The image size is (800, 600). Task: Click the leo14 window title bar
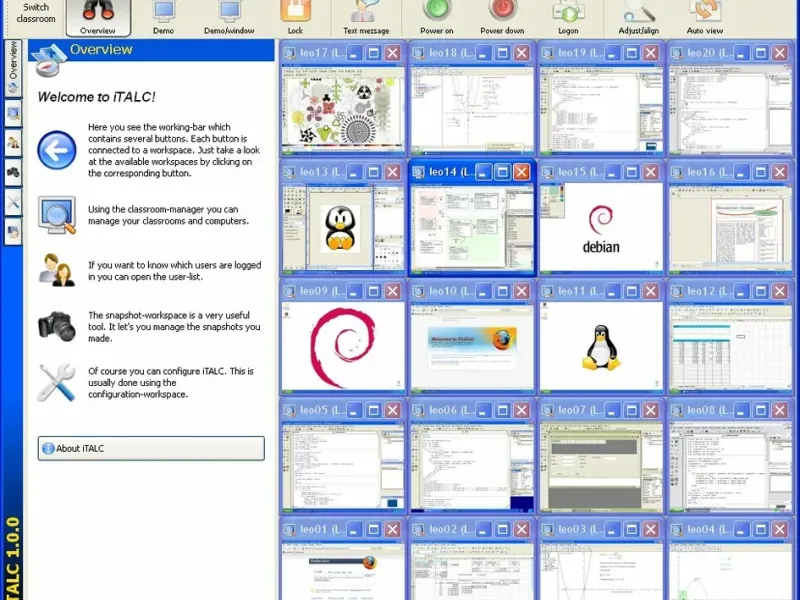(x=472, y=172)
